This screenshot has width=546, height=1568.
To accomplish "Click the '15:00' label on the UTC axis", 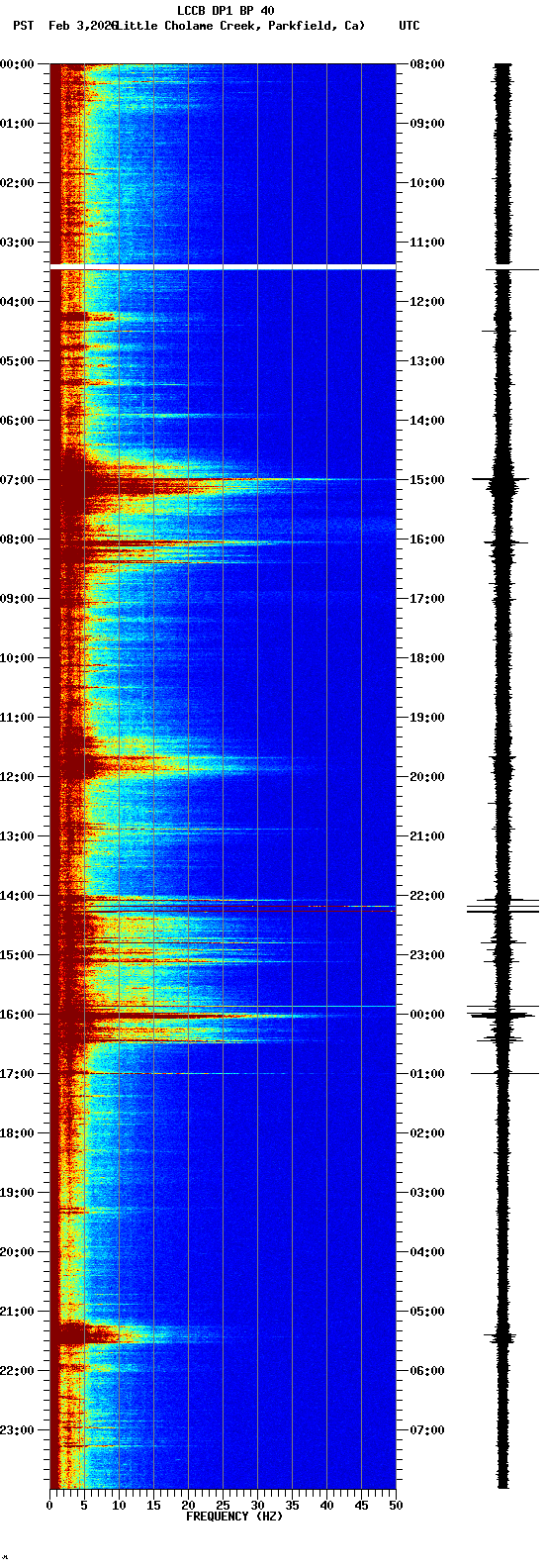I will tap(427, 480).
